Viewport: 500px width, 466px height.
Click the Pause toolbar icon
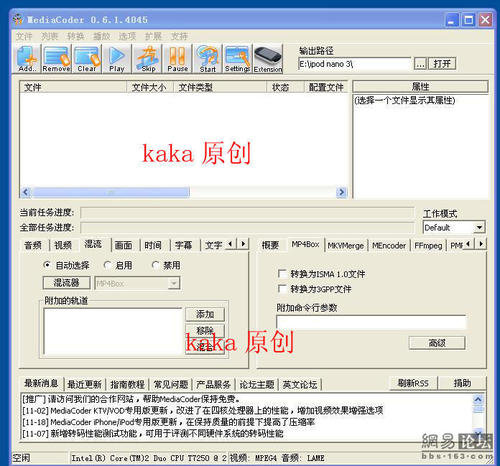pyautogui.click(x=177, y=59)
